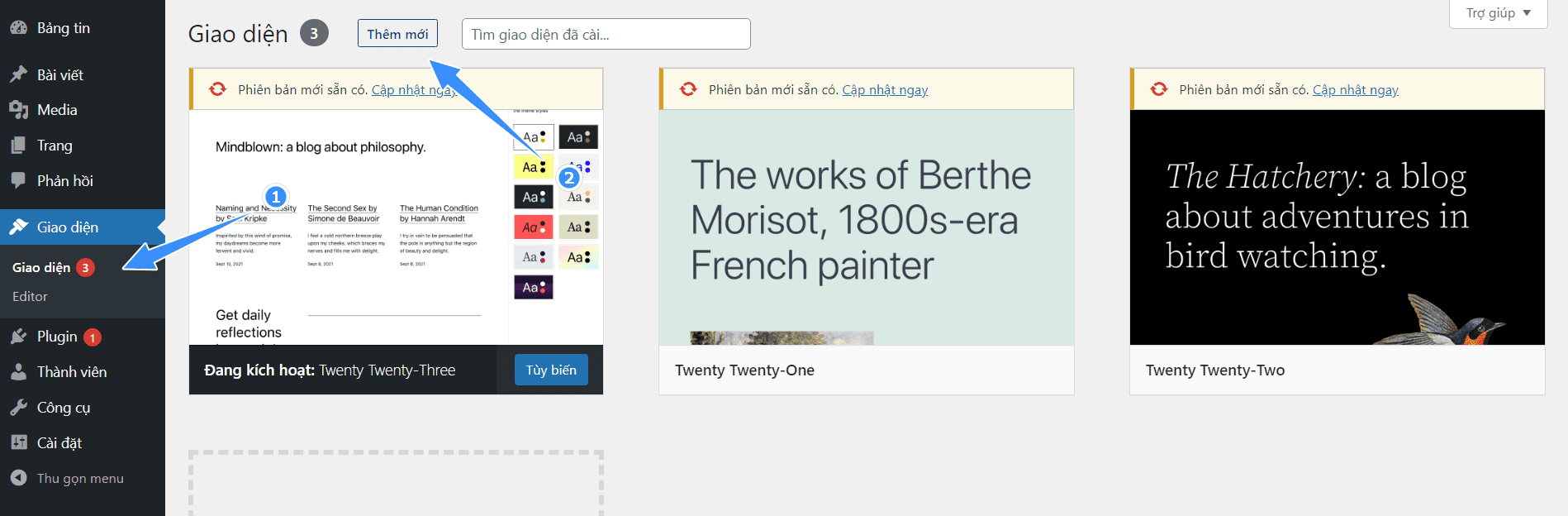Collapse sidebar with Thu gọn menu

(x=83, y=478)
